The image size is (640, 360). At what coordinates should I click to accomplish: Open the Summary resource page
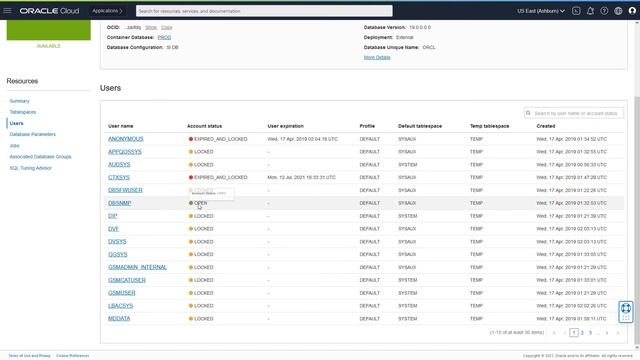point(20,101)
